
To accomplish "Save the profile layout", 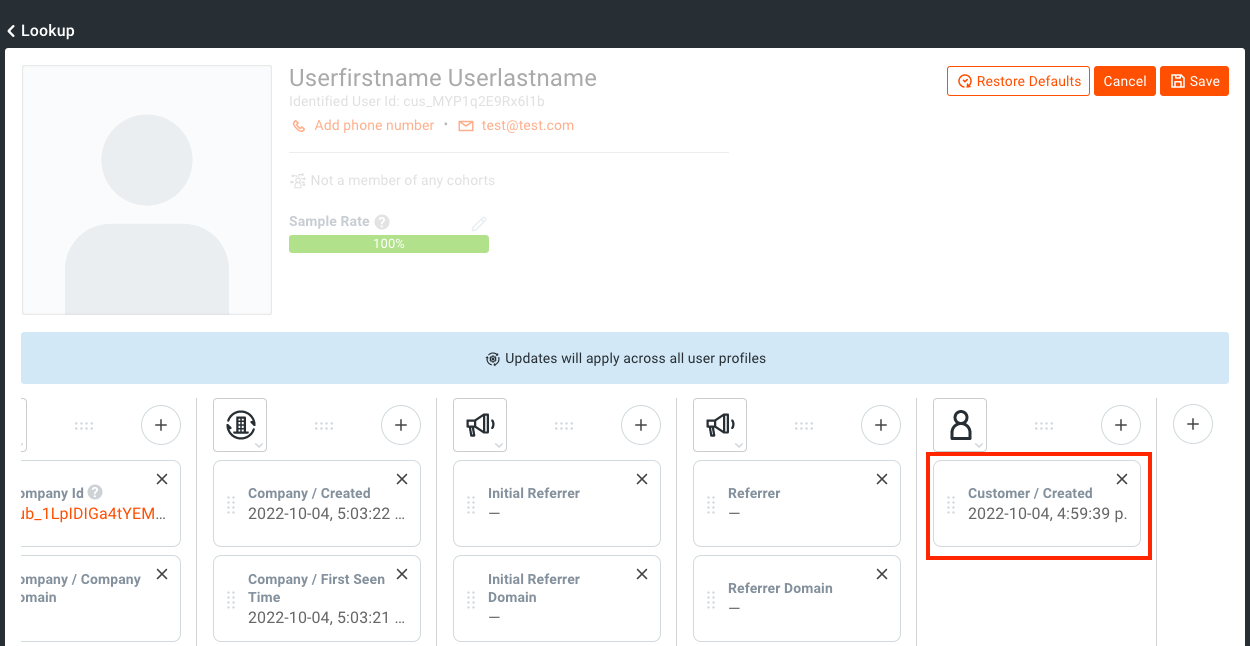I will 1194,81.
